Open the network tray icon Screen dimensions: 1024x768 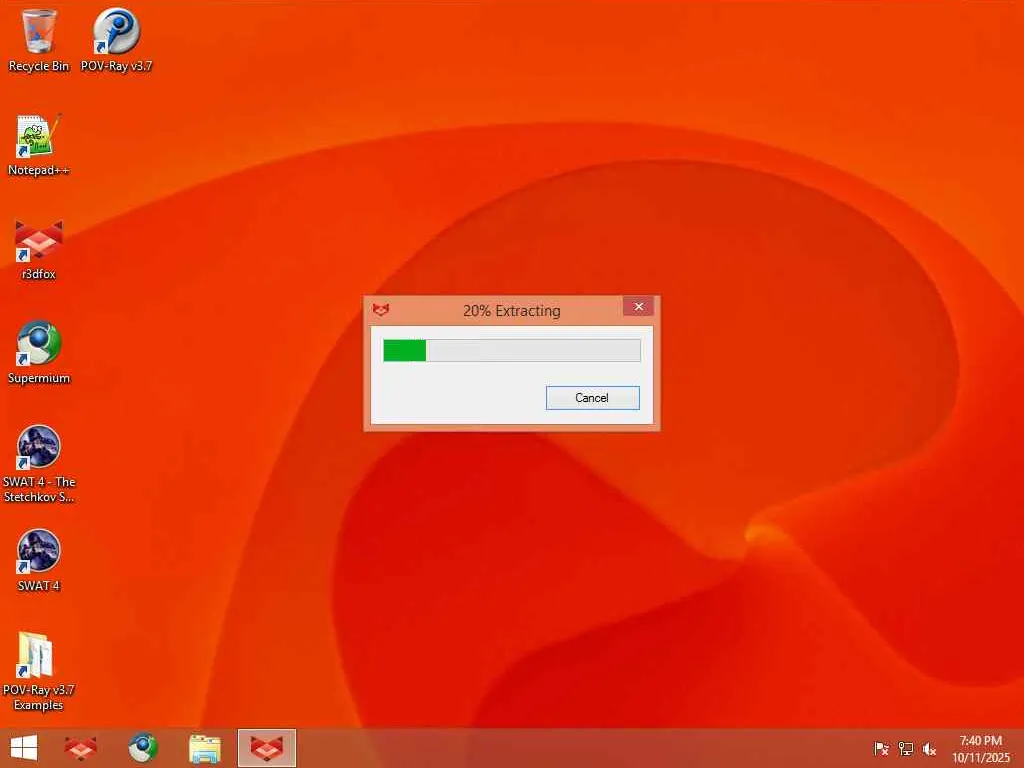905,749
